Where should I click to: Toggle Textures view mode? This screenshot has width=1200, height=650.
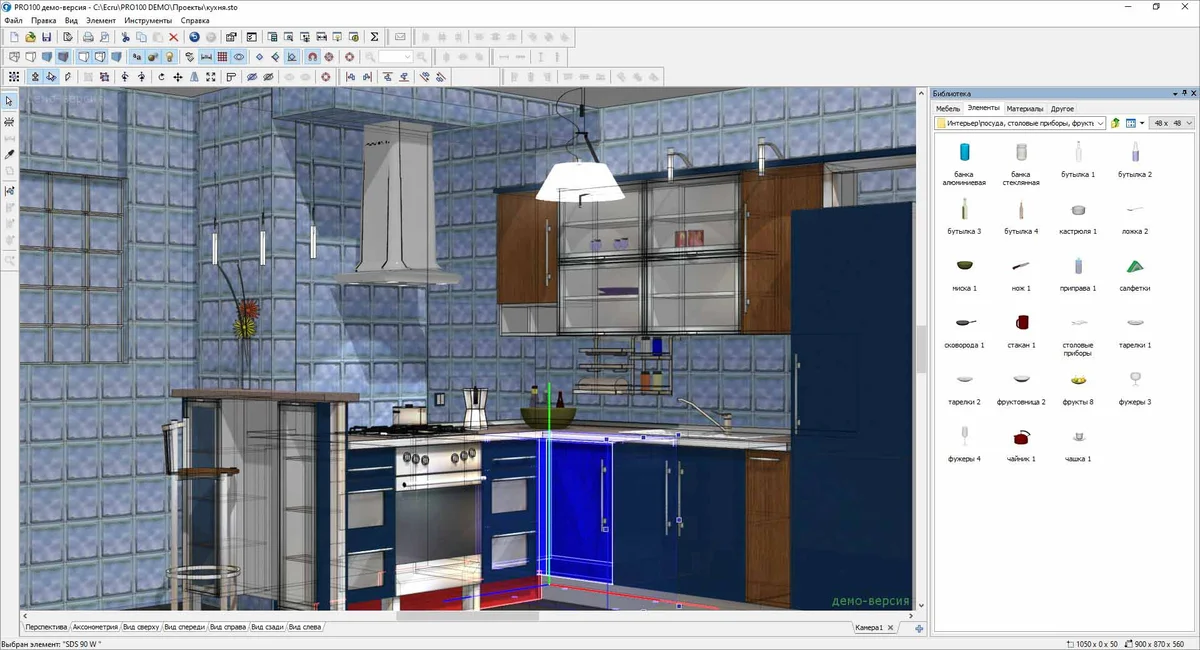(x=63, y=57)
